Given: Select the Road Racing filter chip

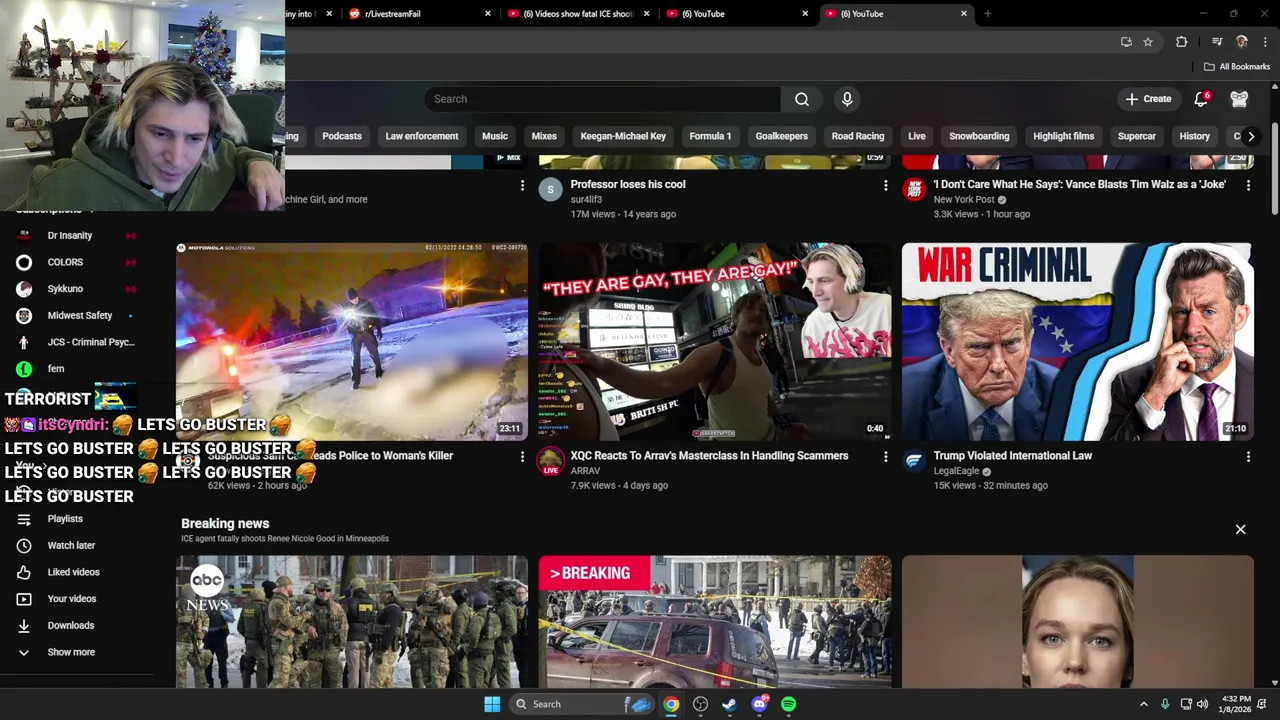Looking at the screenshot, I should pyautogui.click(x=858, y=136).
